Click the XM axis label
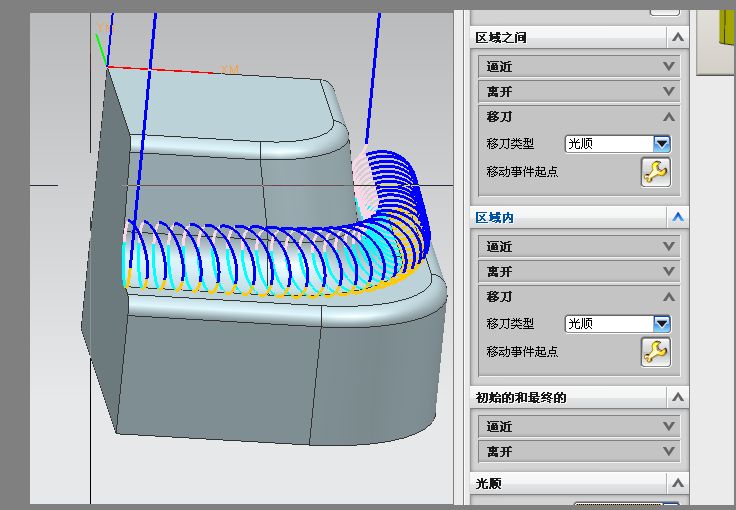Viewport: 736px width, 510px height. pyautogui.click(x=230, y=69)
